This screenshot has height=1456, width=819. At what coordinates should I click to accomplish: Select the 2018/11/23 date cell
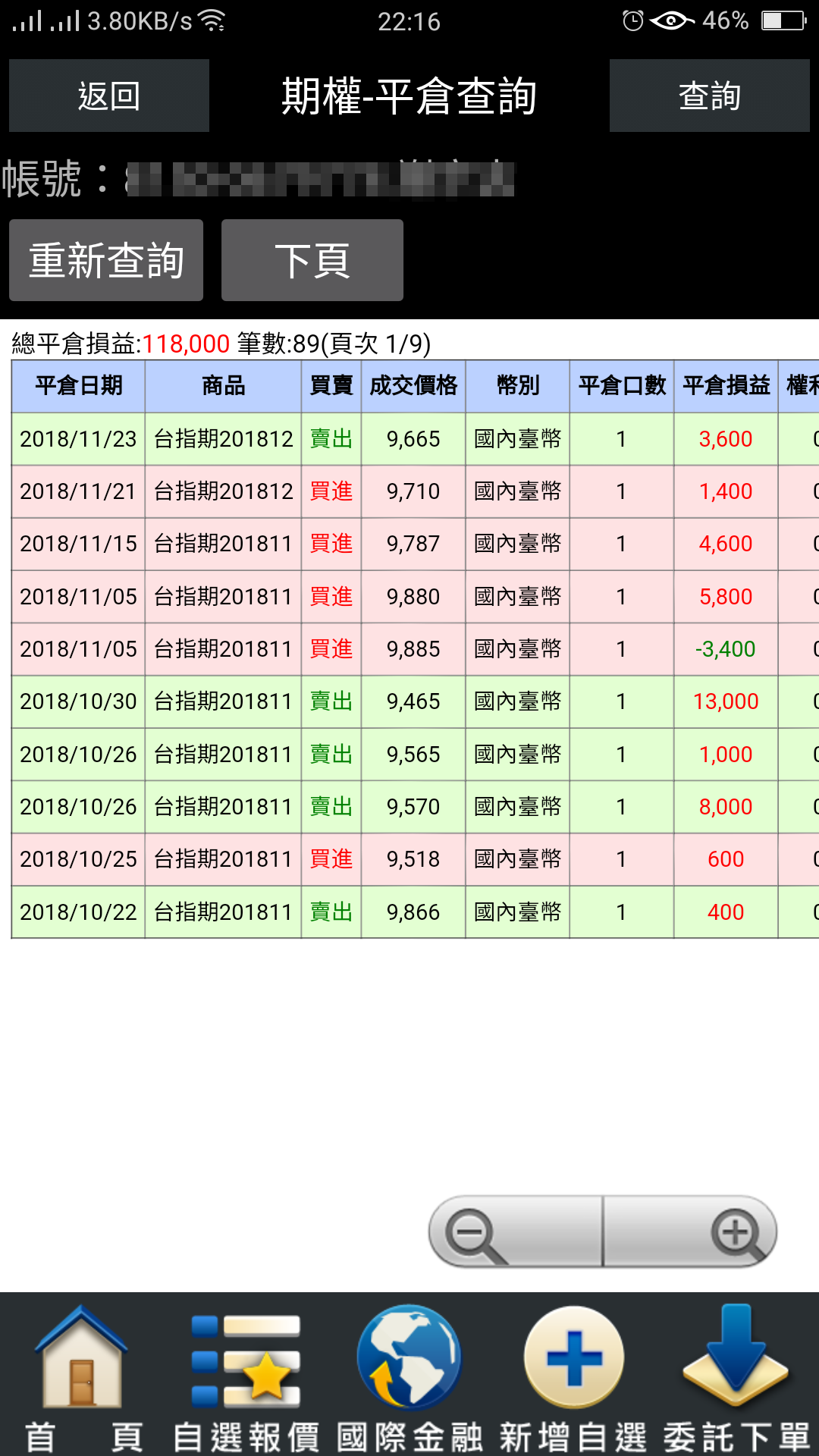pos(78,439)
